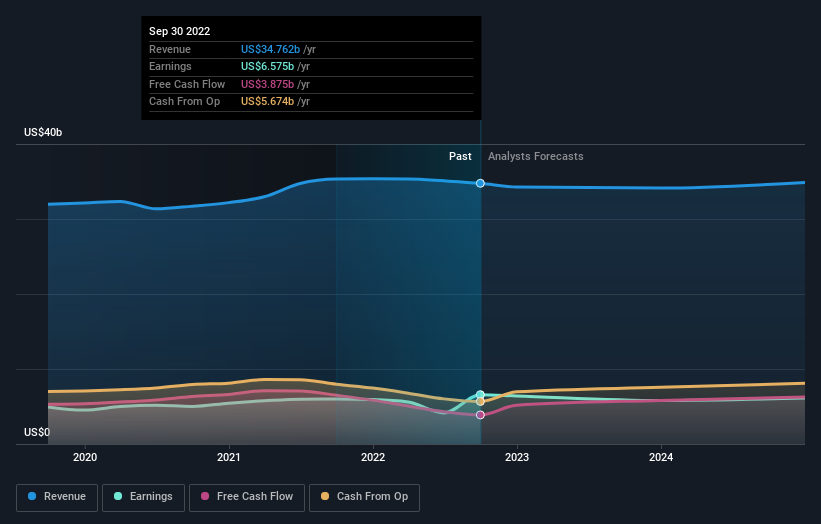This screenshot has width=821, height=524.
Task: Click the Free Cash Flow row label in tooltip
Action: tap(187, 84)
